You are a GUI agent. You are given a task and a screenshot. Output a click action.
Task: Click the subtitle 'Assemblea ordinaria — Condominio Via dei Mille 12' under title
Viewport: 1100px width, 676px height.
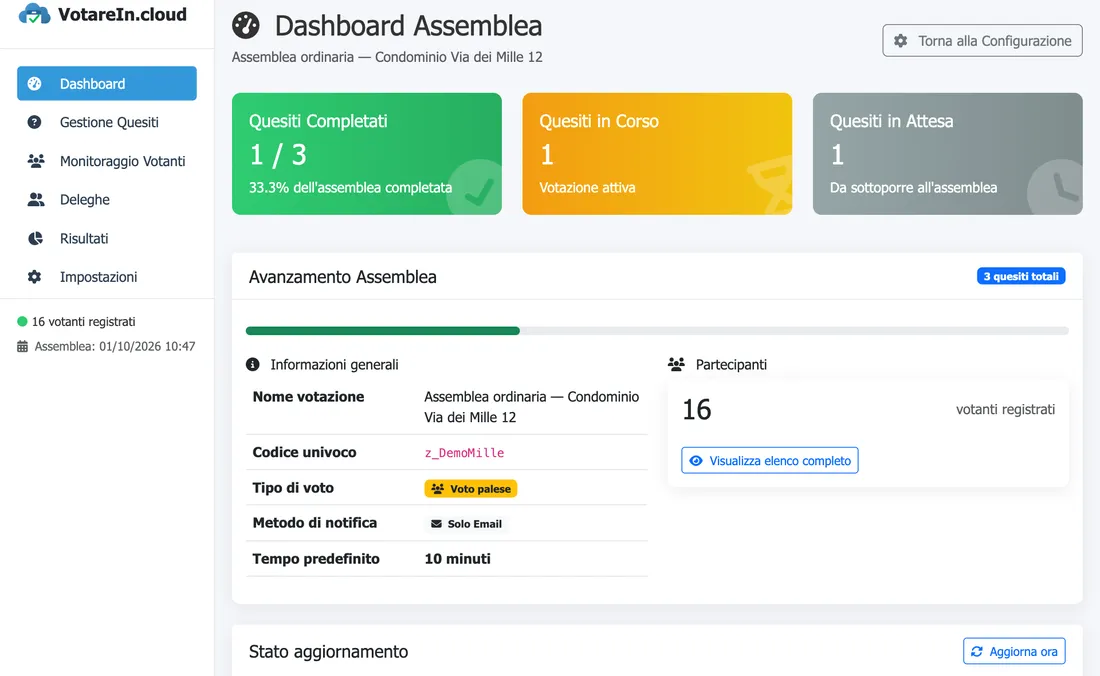click(387, 57)
